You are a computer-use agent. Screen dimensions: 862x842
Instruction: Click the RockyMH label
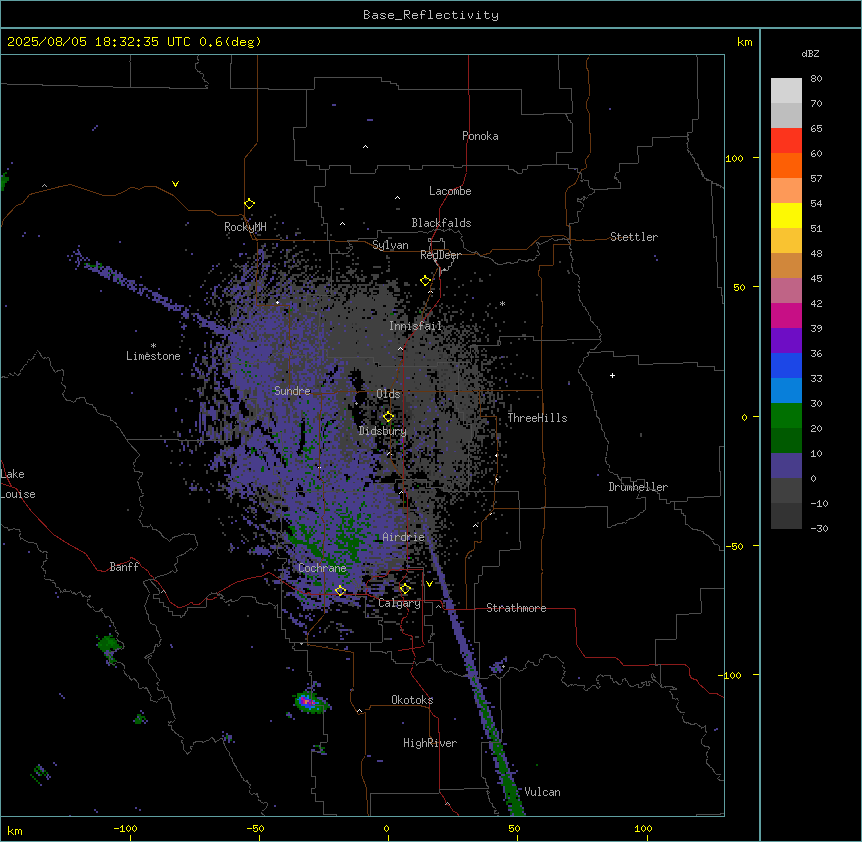[245, 227]
